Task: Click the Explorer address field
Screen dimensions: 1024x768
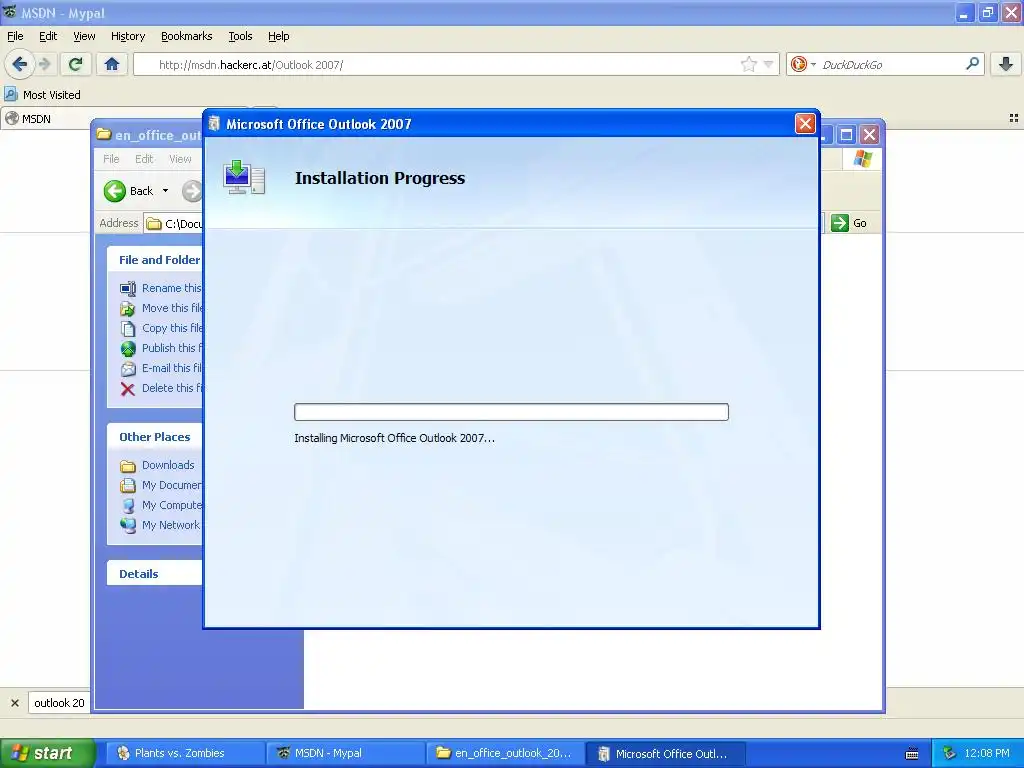Action: [x=174, y=223]
